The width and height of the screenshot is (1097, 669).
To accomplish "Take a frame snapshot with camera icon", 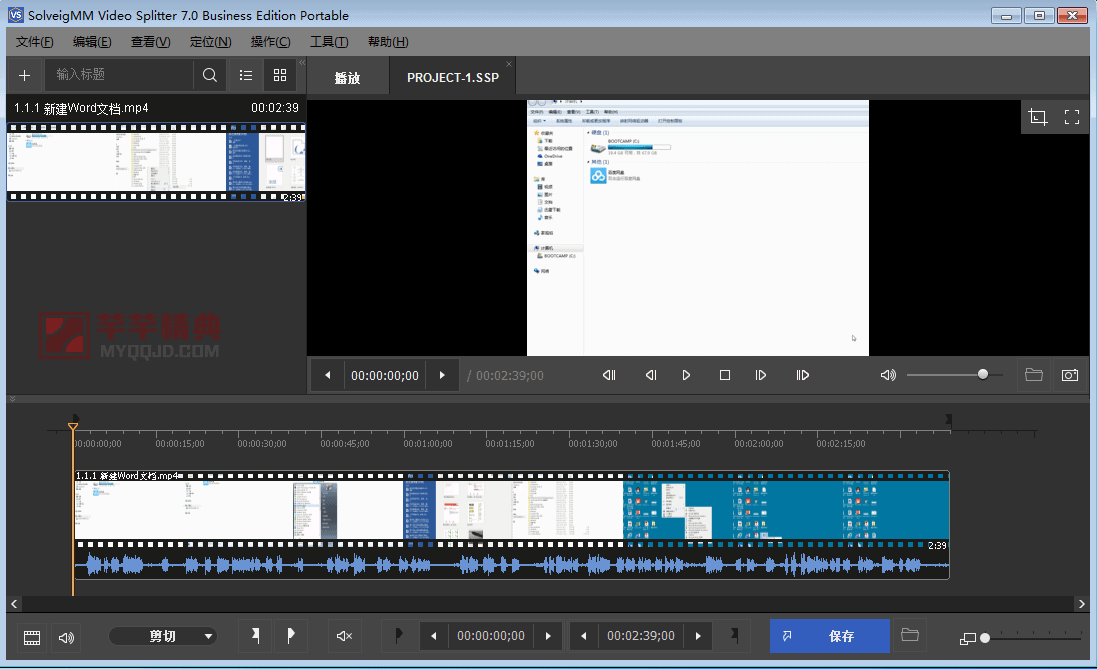I will (x=1070, y=375).
